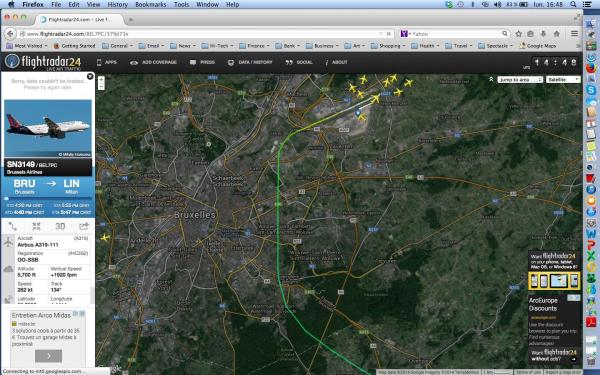Expand the General bookmarks folder
This screenshot has height=375, width=600.
point(117,46)
